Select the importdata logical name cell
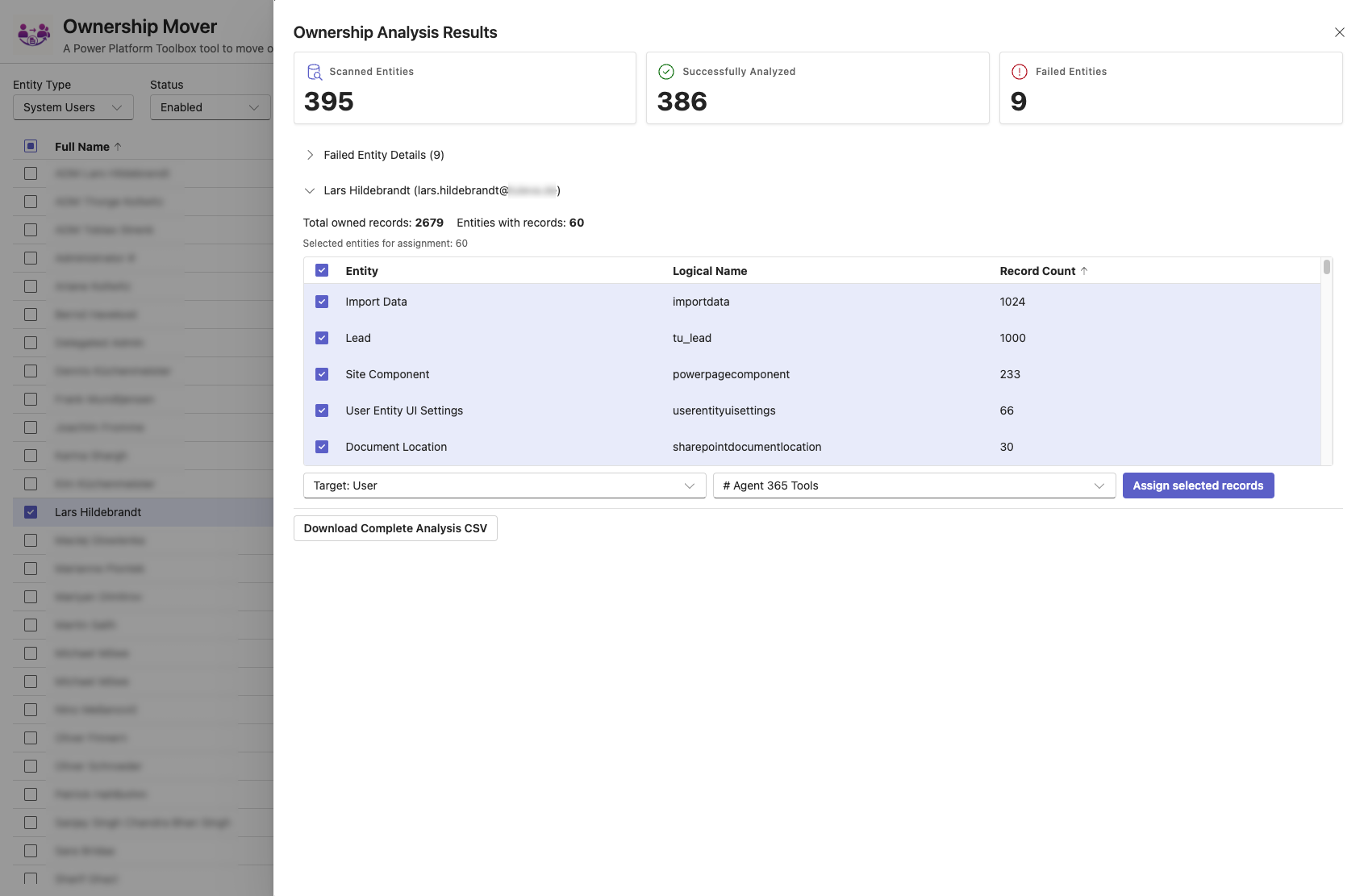1364x896 pixels. pos(701,302)
